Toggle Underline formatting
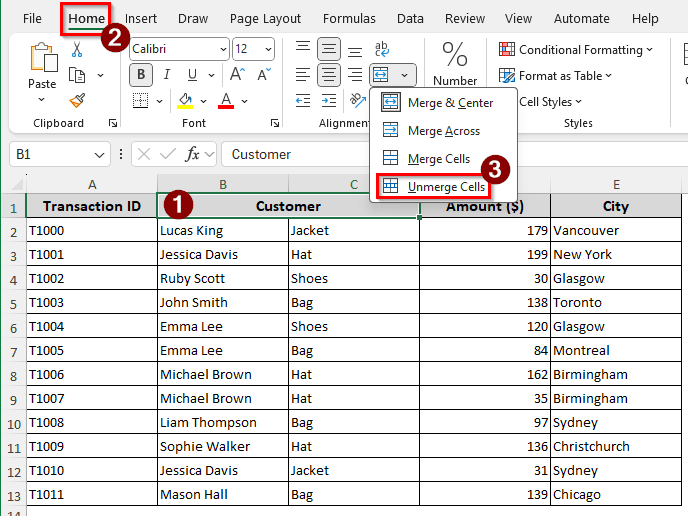This screenshot has height=516, width=688. pos(192,75)
